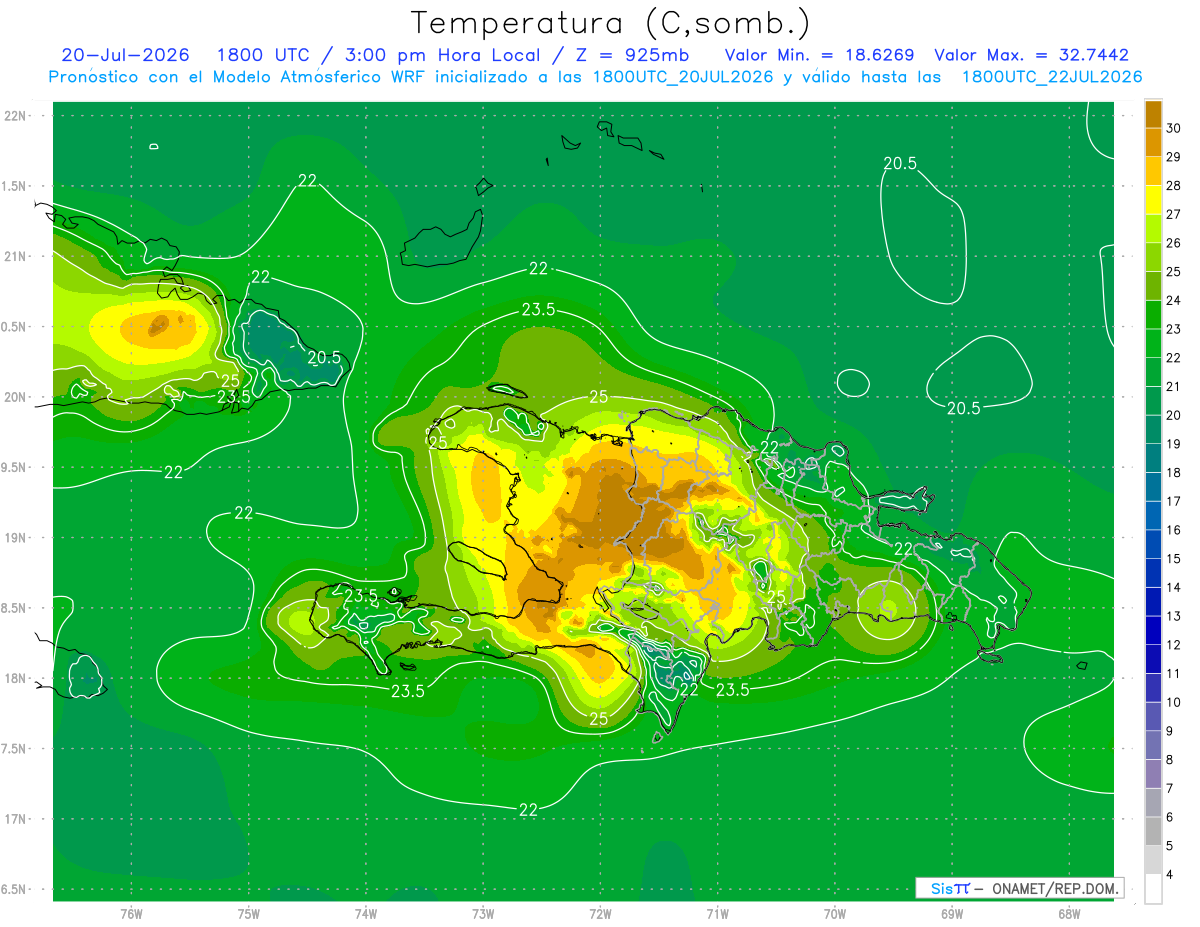This screenshot has width=1200, height=927.
Task: Click the '72W' longitude axis label
Action: pos(600,914)
